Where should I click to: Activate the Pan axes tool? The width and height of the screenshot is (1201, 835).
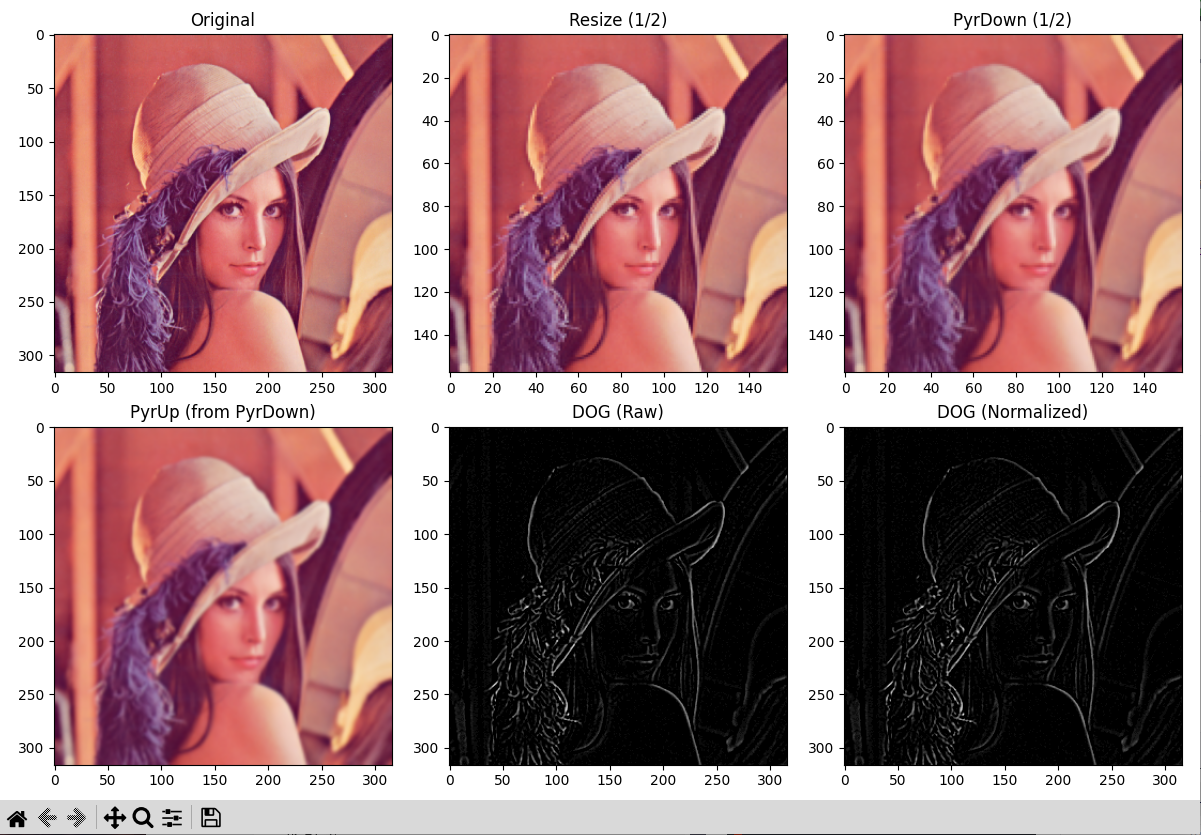(x=114, y=818)
